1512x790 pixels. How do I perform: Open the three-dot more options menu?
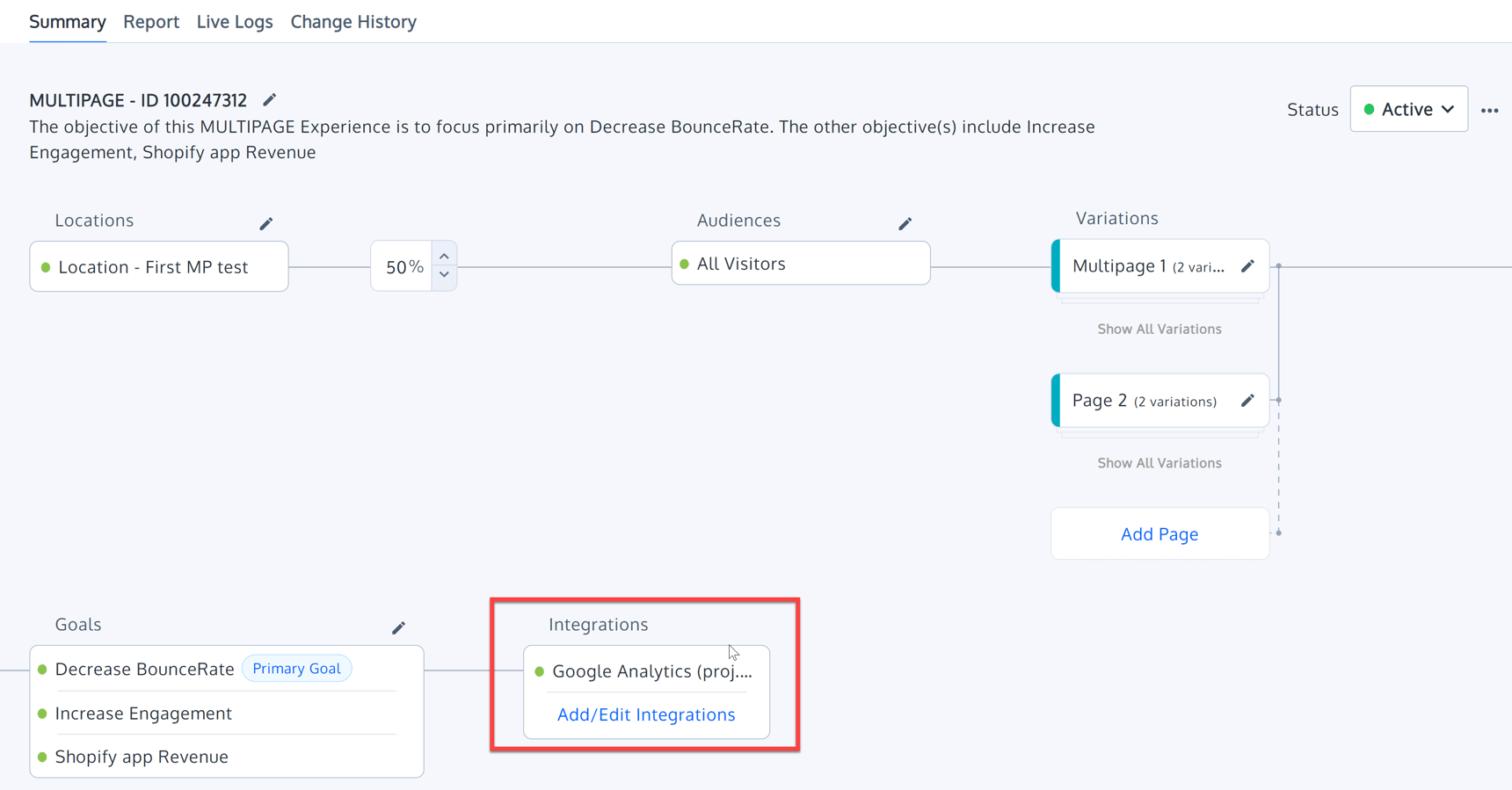click(x=1489, y=110)
